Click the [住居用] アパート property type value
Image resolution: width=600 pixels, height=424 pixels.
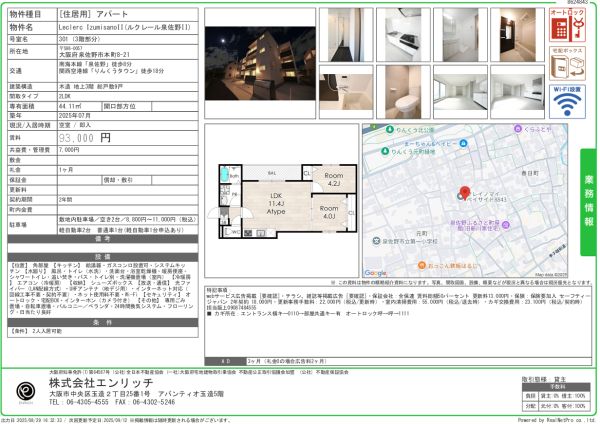click(x=93, y=15)
